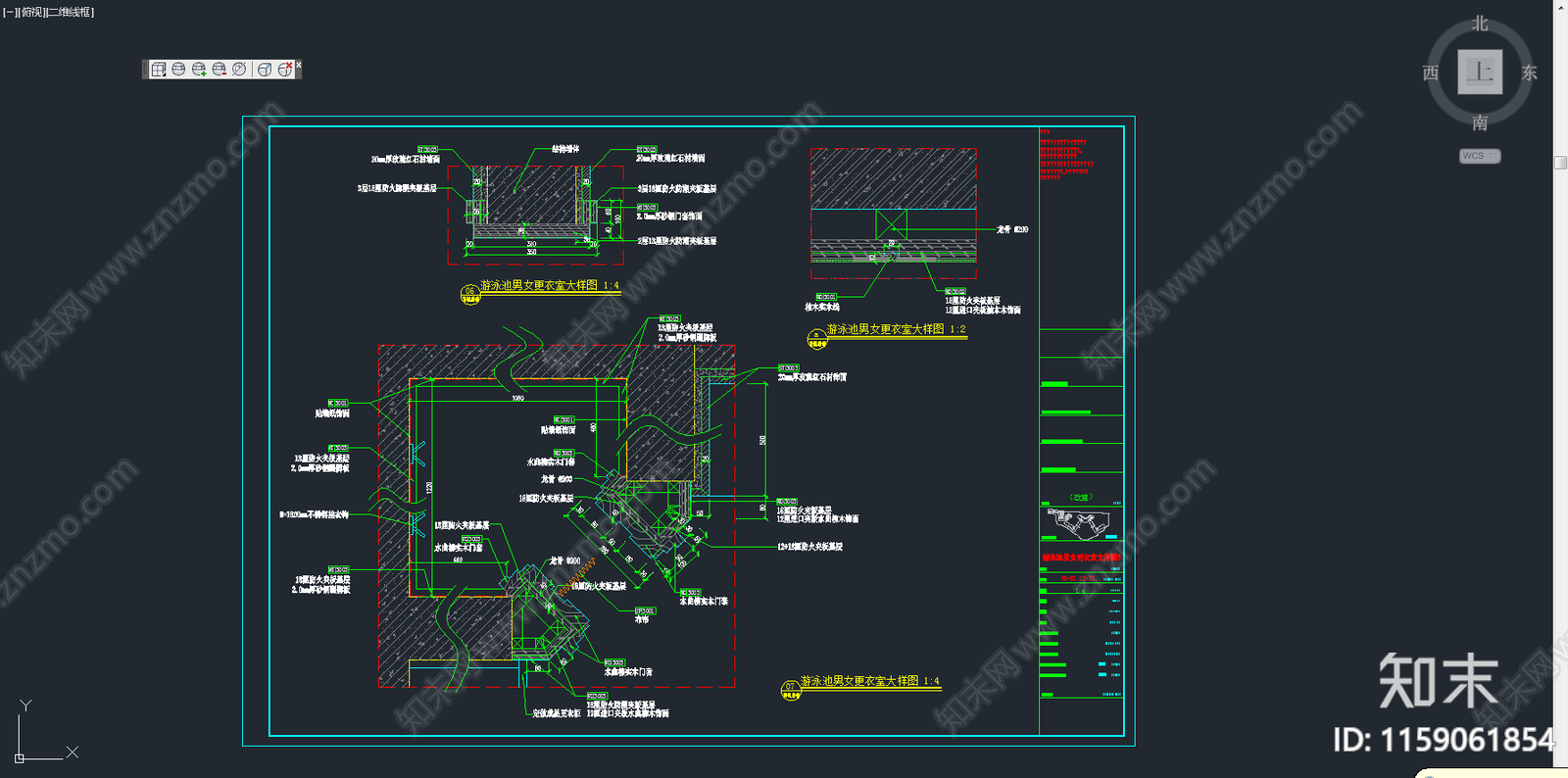The image size is (1568, 778).
Task: Click the grid cube icon in floating toolbar
Action: (159, 70)
